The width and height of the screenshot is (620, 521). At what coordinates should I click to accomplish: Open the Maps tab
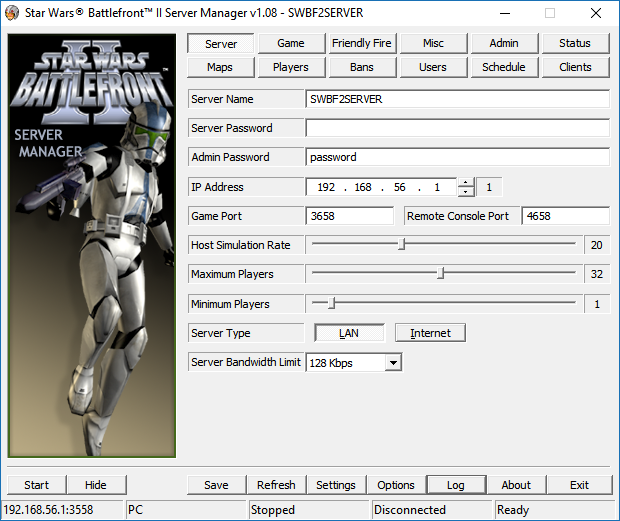[x=220, y=67]
